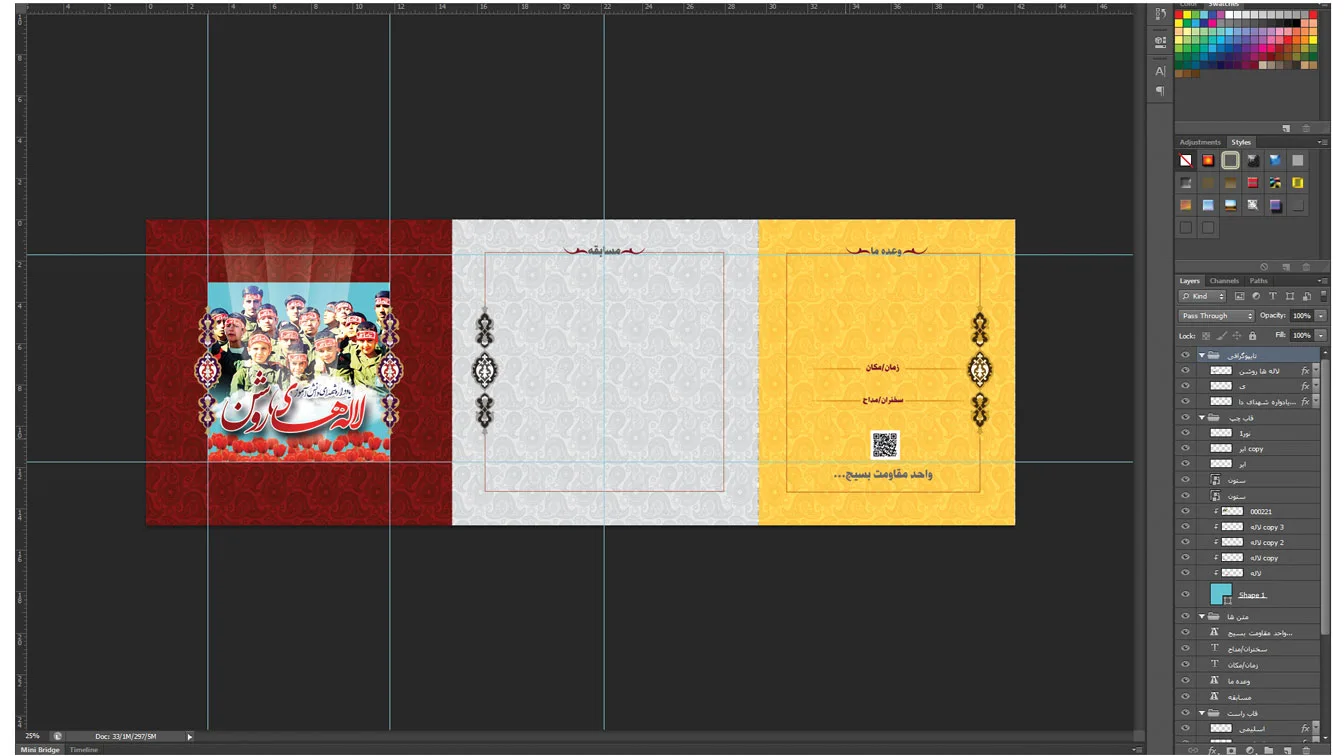Filter layers by type layers icon
Image resolution: width=1344 pixels, height=756 pixels.
tap(1273, 296)
